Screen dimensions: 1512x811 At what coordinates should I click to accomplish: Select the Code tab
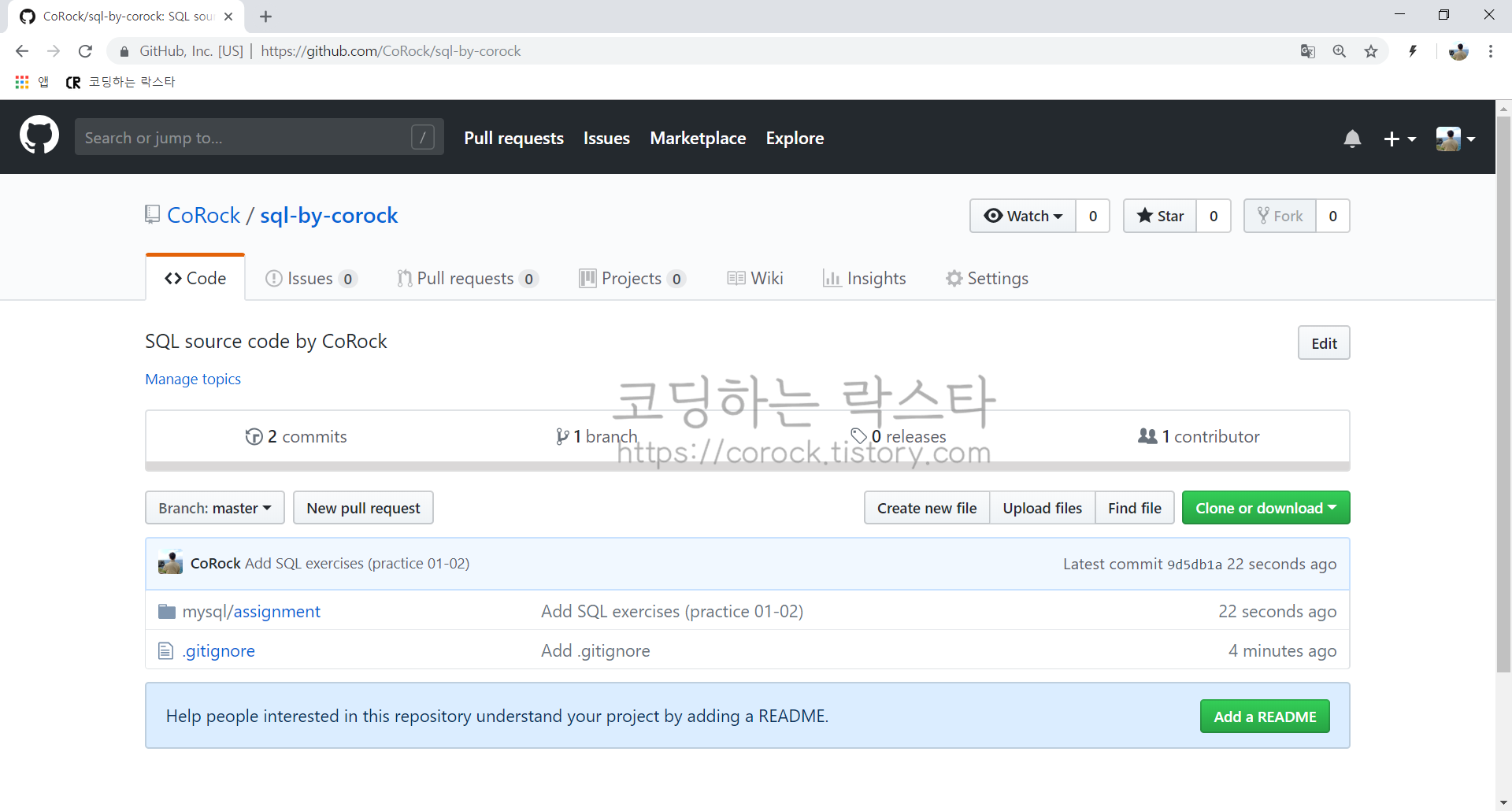pyautogui.click(x=195, y=278)
